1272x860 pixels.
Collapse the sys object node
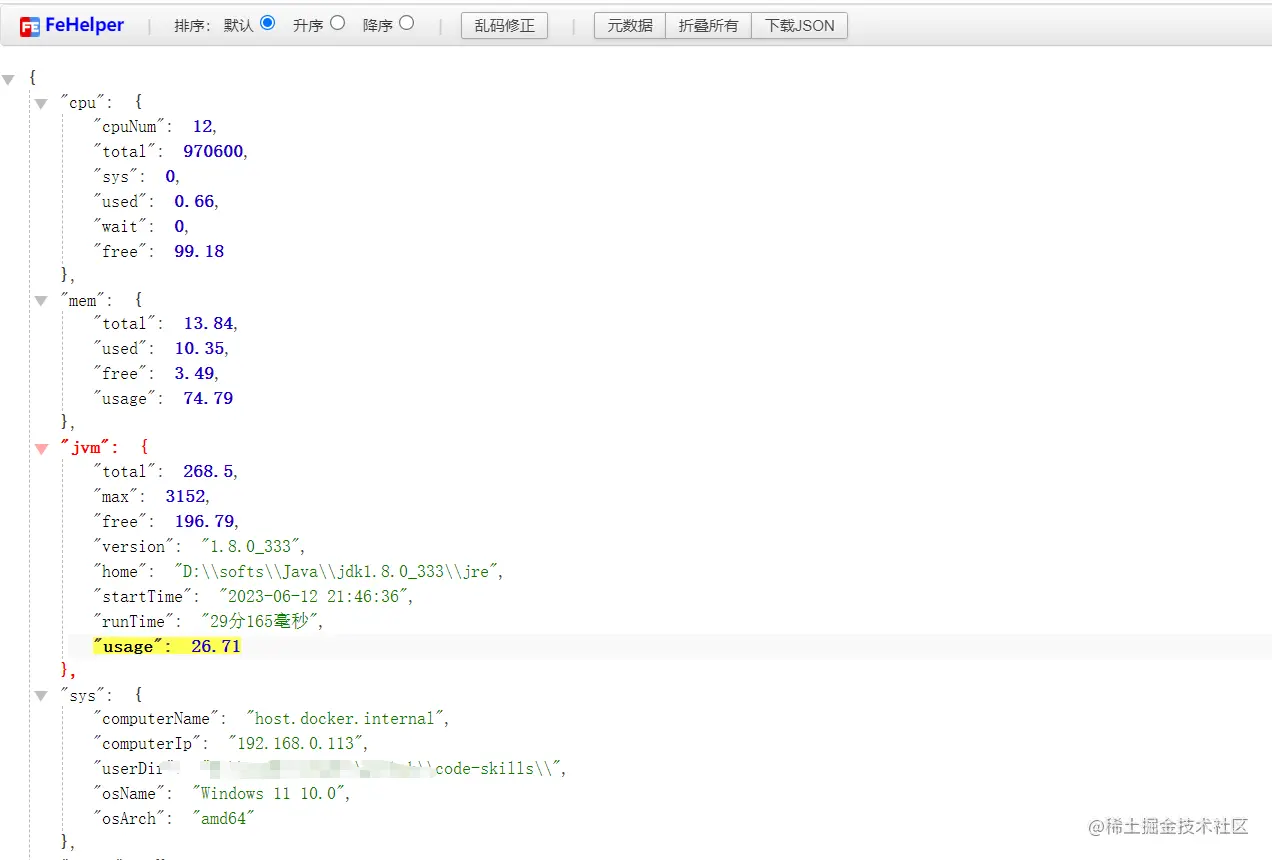coord(40,695)
